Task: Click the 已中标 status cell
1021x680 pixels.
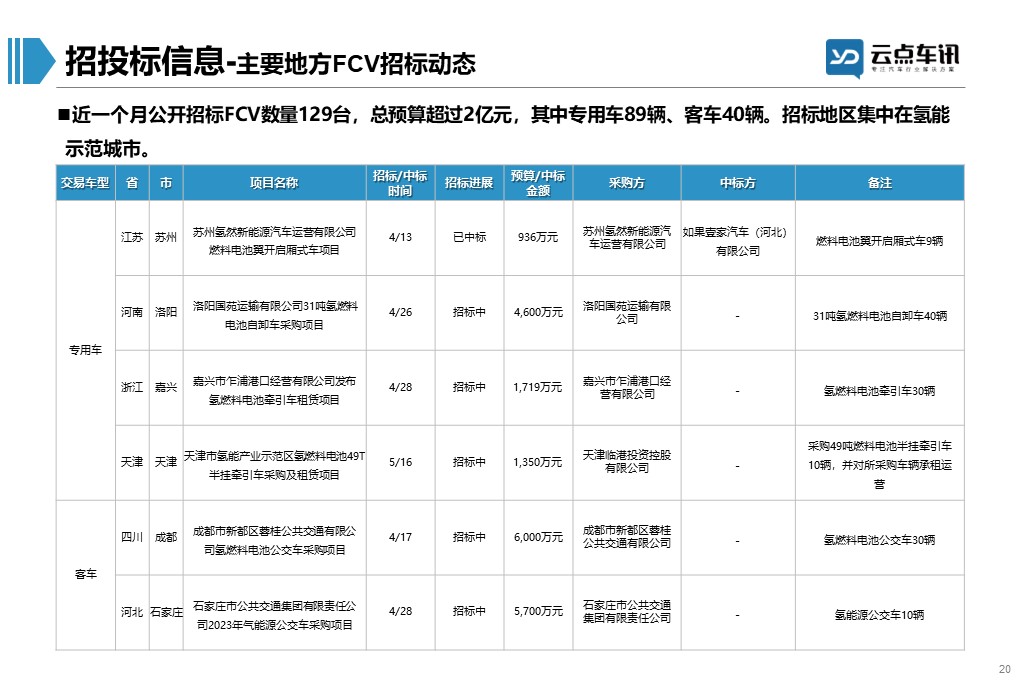Action: point(469,238)
